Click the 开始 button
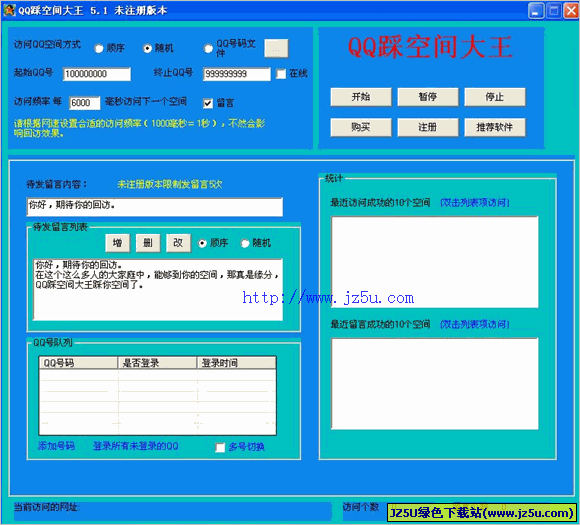Viewport: 580px width, 525px height. coord(361,97)
